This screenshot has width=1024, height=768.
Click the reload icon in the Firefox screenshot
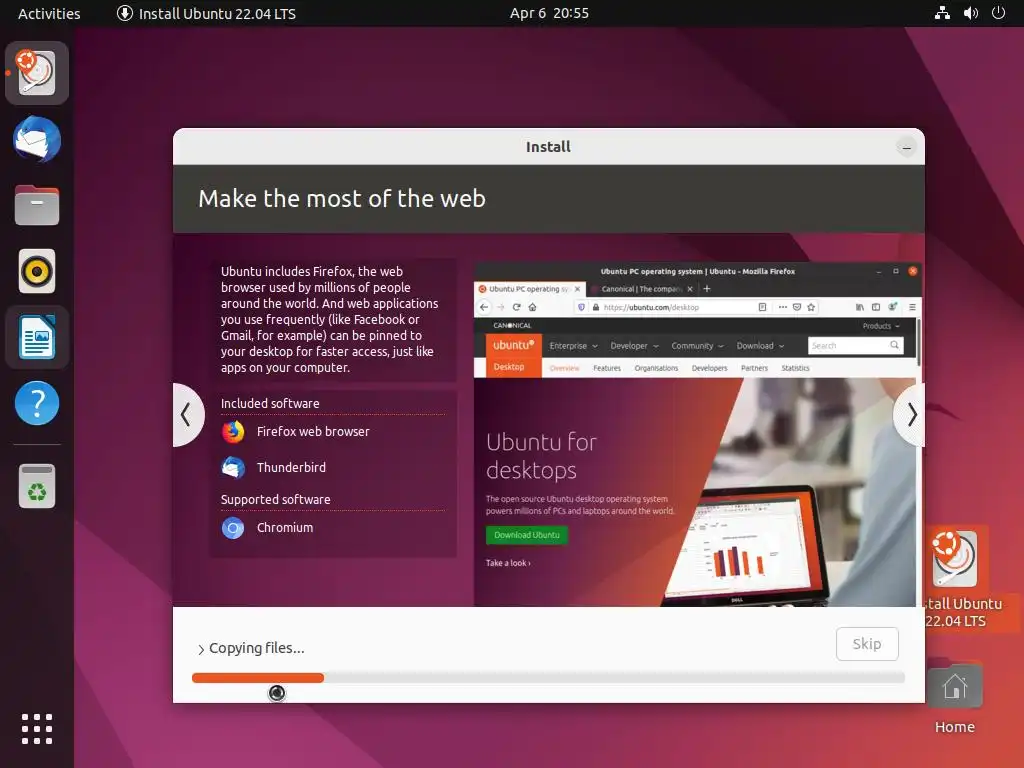click(x=517, y=307)
